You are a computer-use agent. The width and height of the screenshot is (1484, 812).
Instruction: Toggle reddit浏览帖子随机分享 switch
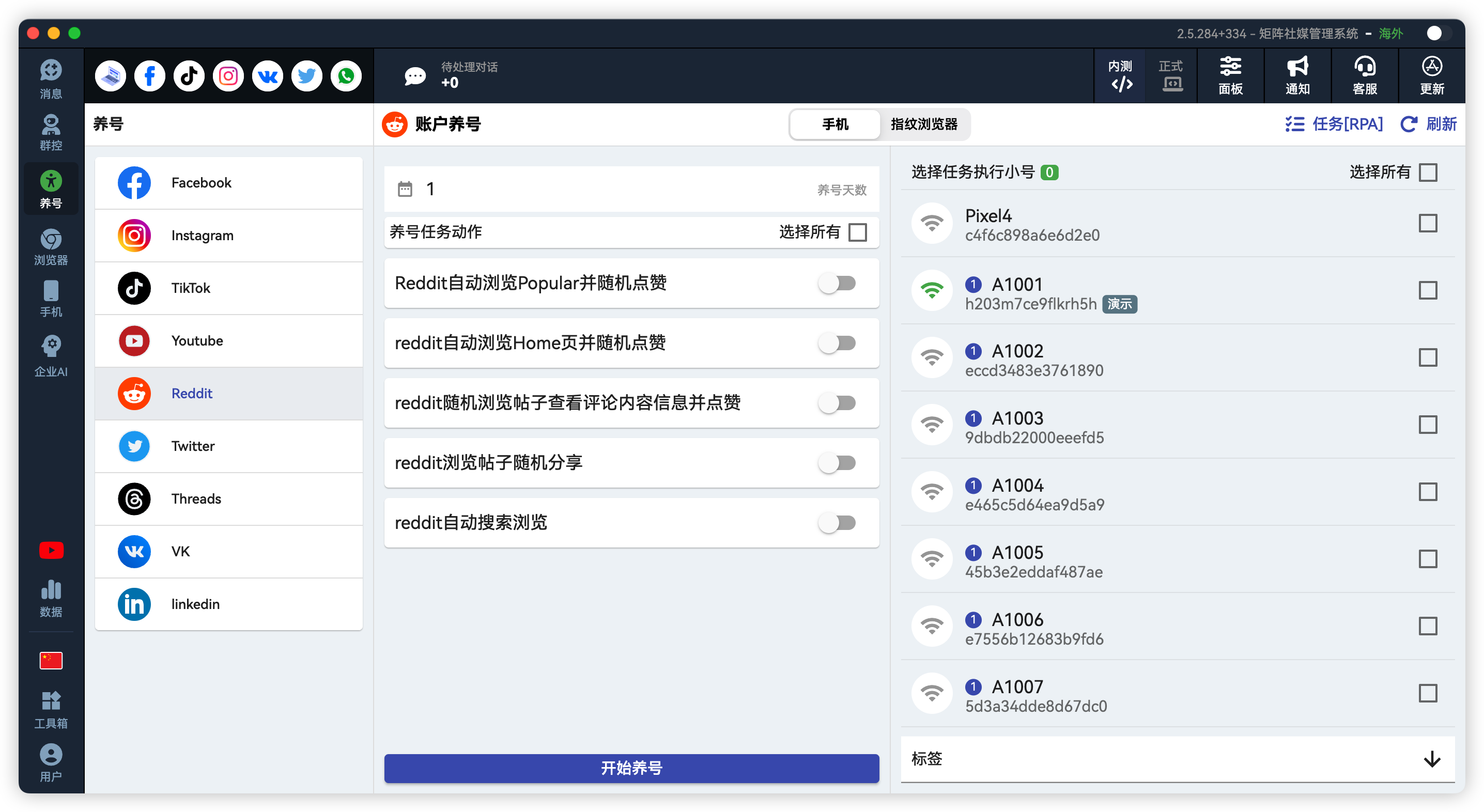[837, 463]
